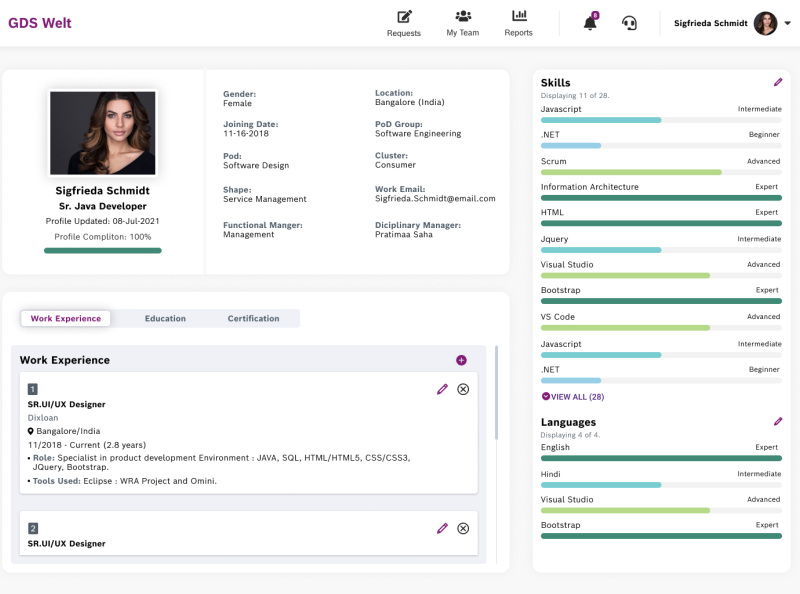The image size is (800, 594).
Task: Click the support headset icon
Action: (x=628, y=22)
